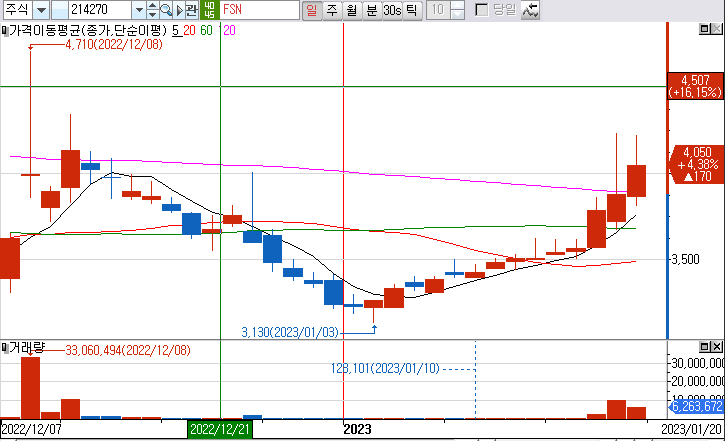725x441 pixels.
Task: Click the 거래량 volume indicator title
Action: click(x=27, y=347)
